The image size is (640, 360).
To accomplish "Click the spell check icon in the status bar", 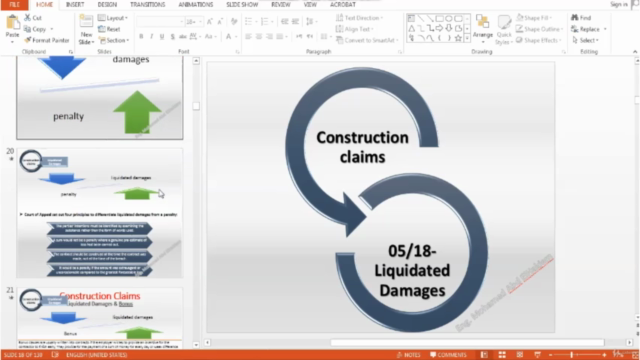I will click(55, 355).
